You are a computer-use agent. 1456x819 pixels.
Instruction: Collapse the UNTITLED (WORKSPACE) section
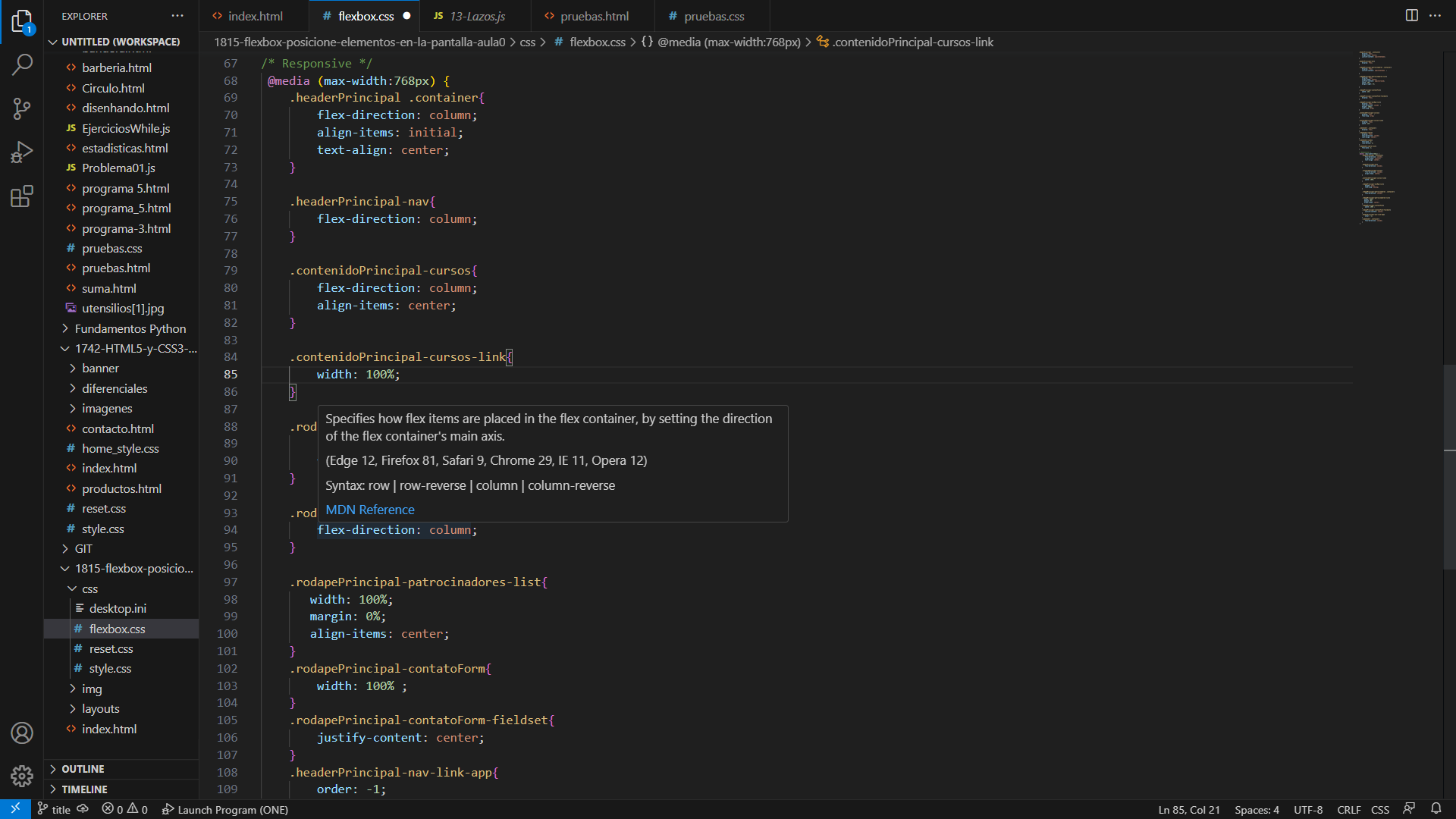point(121,42)
